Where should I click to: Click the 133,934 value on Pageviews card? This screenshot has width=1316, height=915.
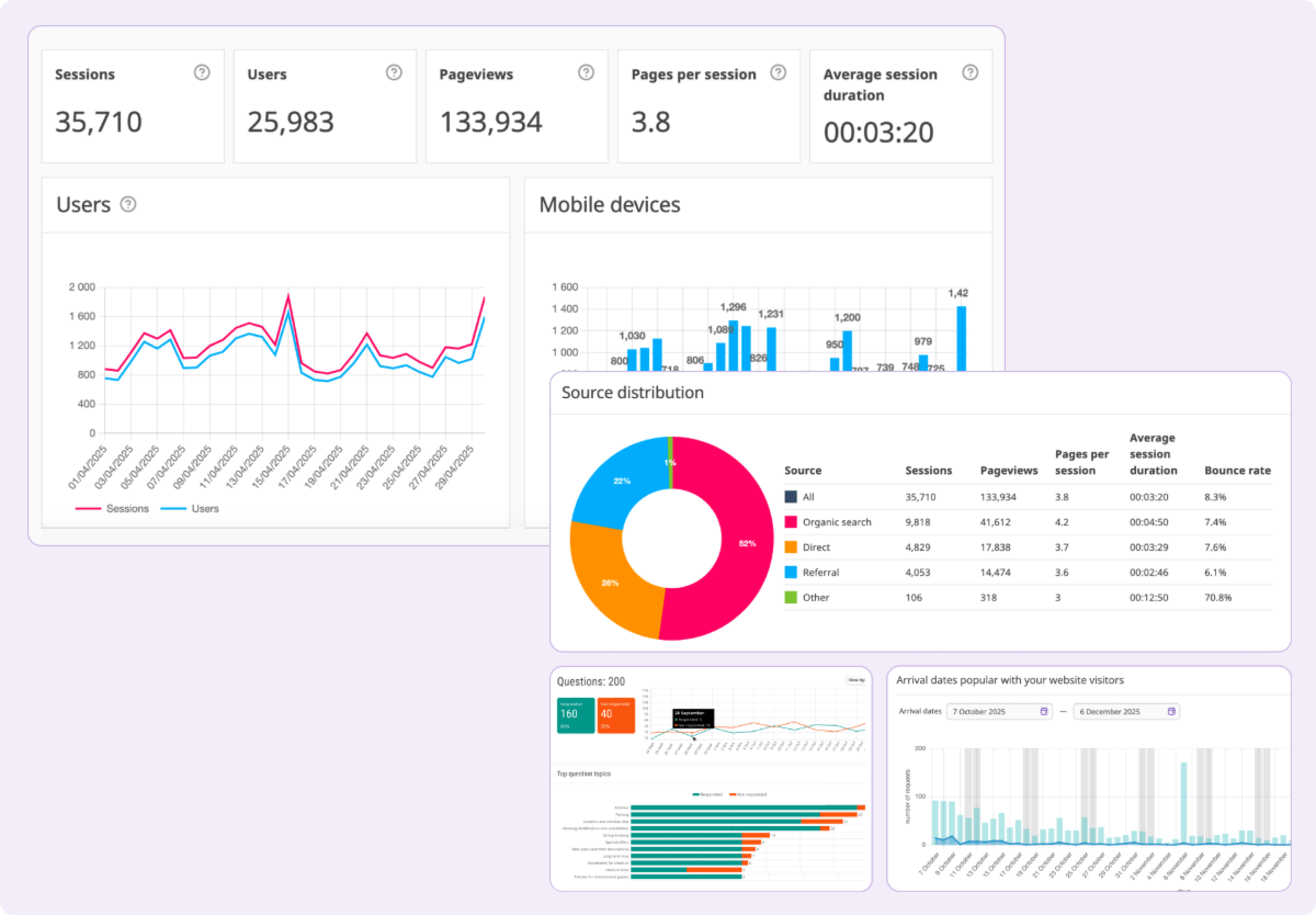(x=490, y=122)
